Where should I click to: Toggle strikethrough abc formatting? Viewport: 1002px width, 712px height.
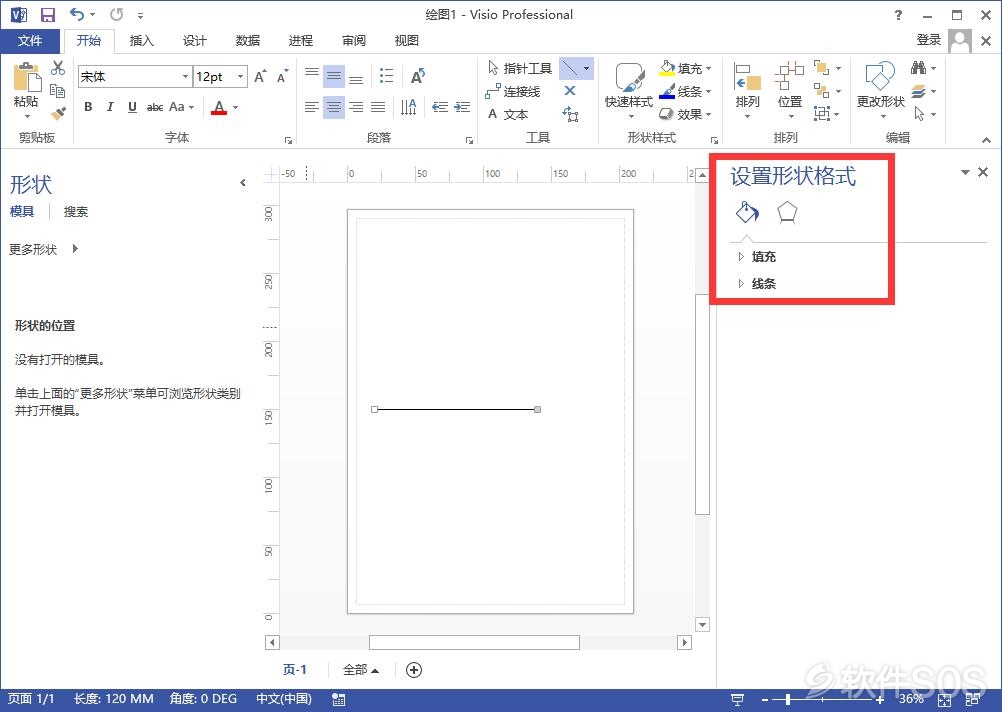[x=155, y=107]
